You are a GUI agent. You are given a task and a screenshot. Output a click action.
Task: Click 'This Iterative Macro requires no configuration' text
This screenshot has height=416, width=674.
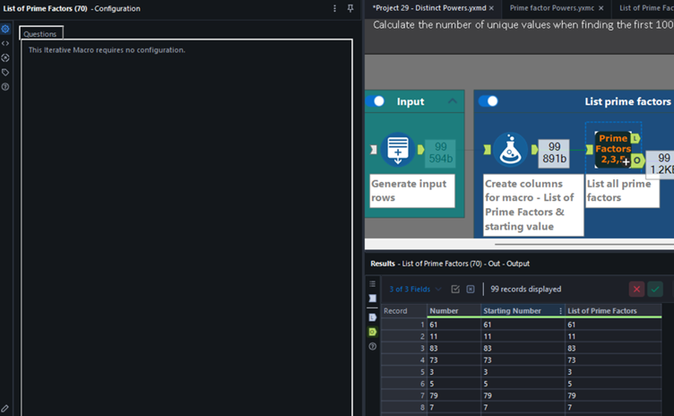pos(107,50)
